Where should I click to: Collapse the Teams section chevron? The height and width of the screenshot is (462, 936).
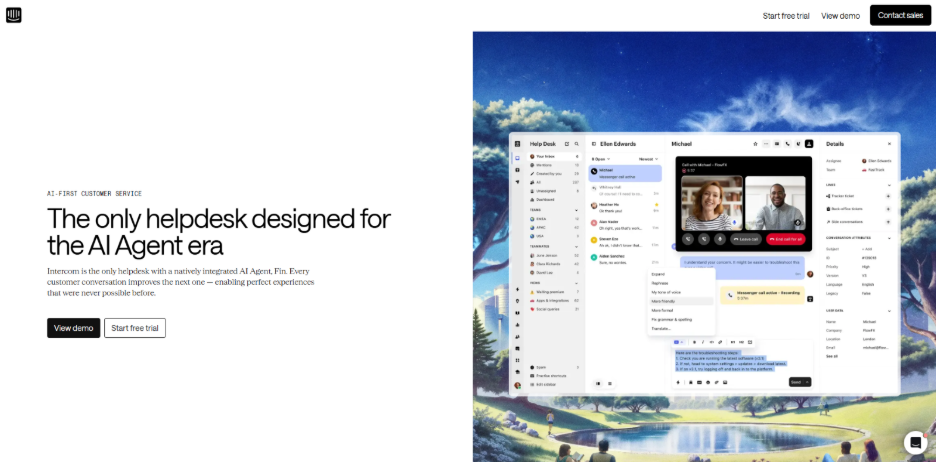click(x=576, y=210)
